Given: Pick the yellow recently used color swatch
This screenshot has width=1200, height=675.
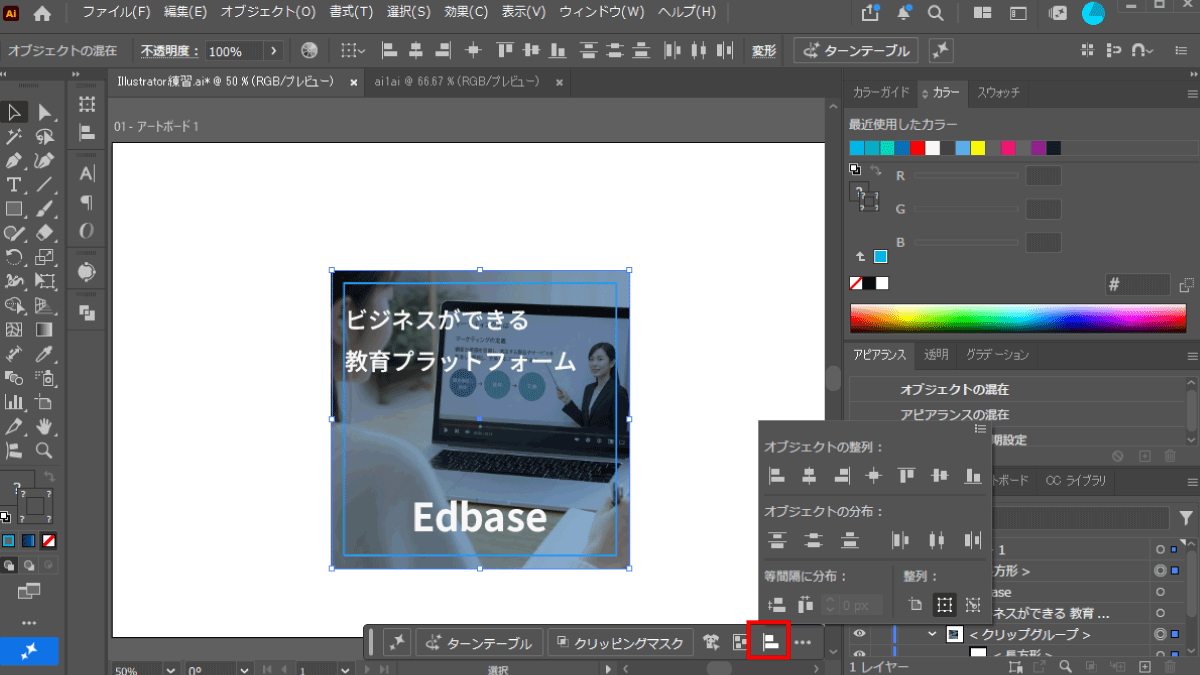Looking at the screenshot, I should point(978,148).
